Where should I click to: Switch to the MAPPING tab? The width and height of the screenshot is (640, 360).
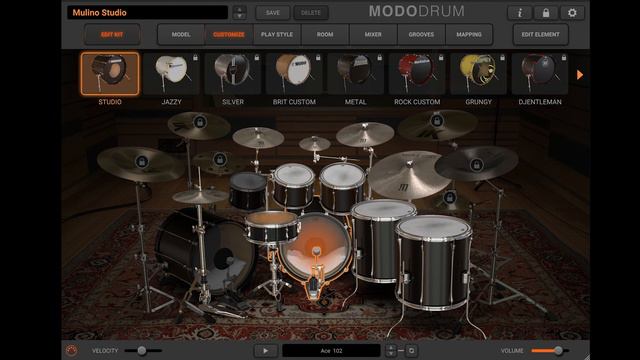(x=469, y=34)
